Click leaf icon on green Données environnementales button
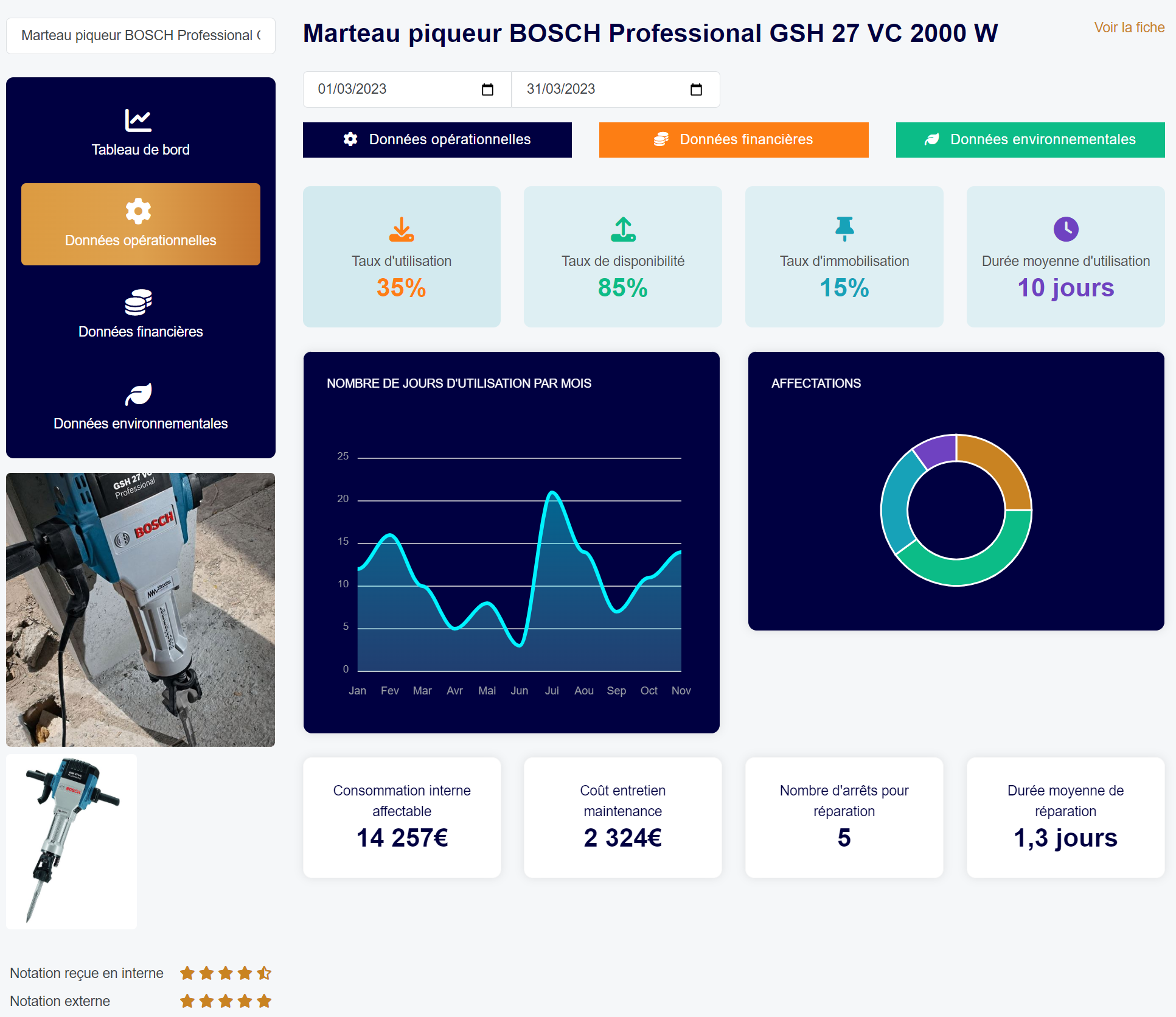 pos(932,139)
